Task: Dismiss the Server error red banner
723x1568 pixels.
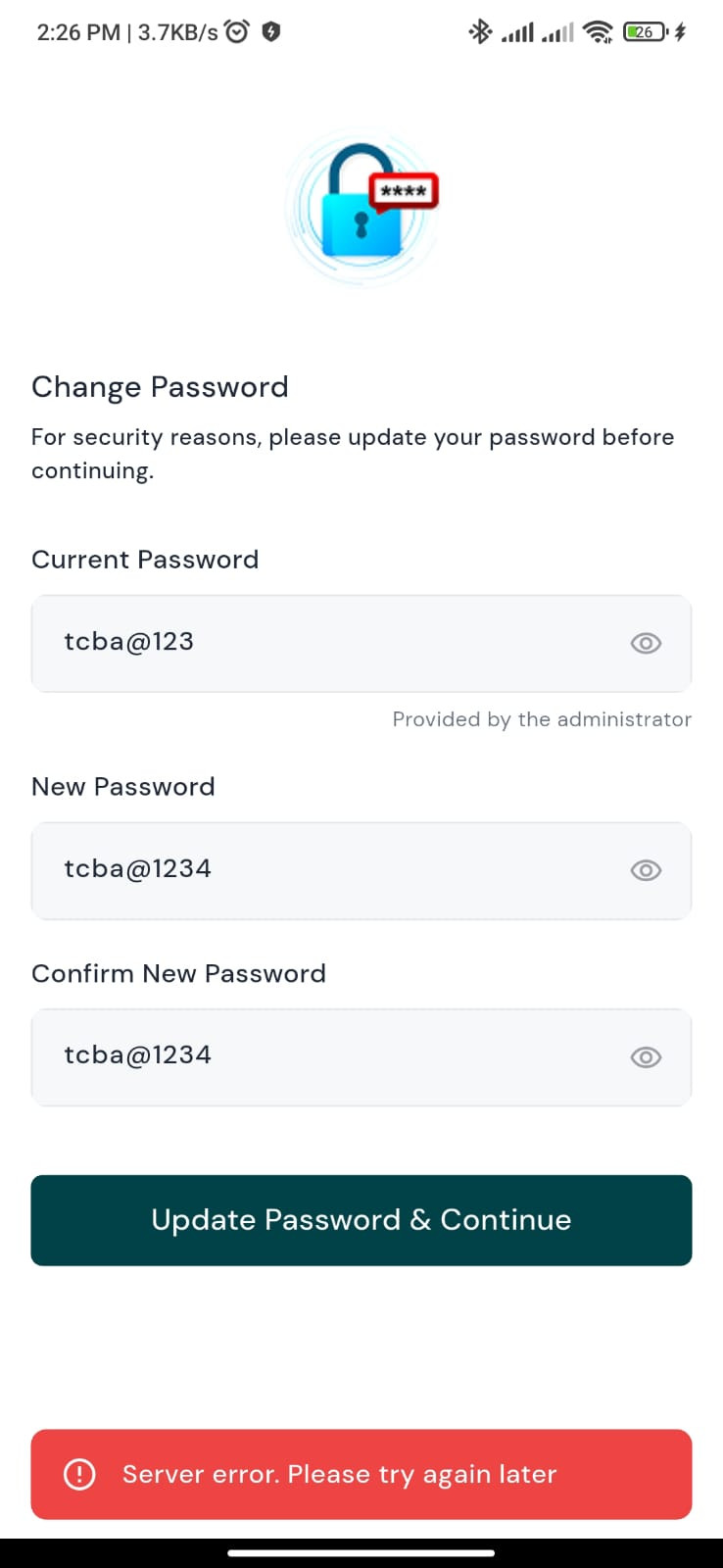Action: [361, 1474]
